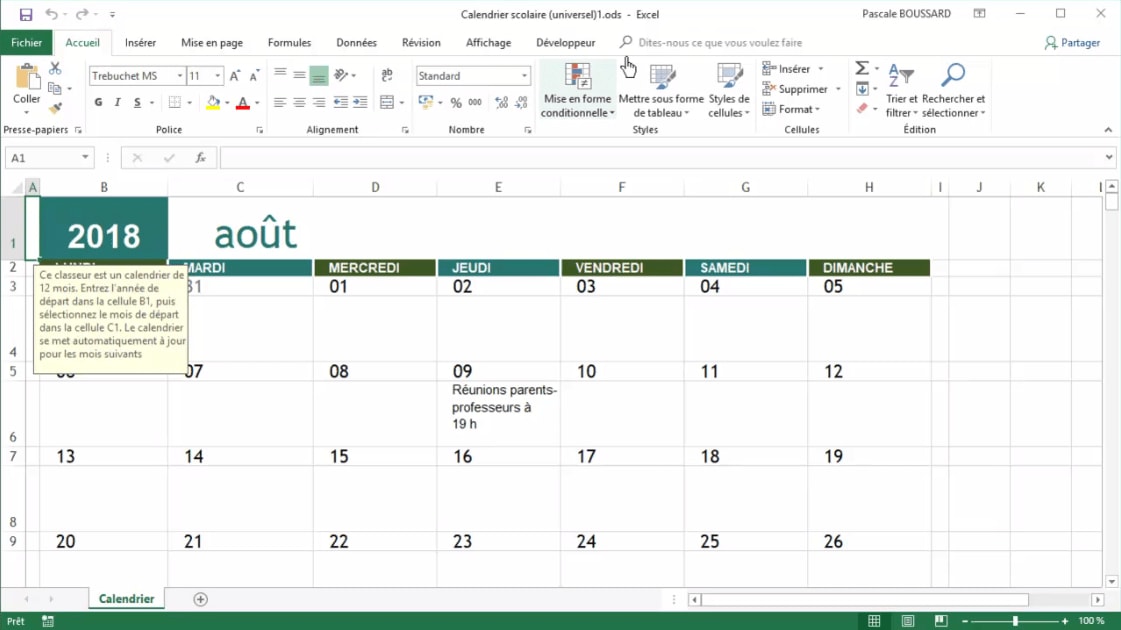Screen dimensions: 1121x630
Task: Click the Calendrier sheet tab
Action: click(126, 599)
